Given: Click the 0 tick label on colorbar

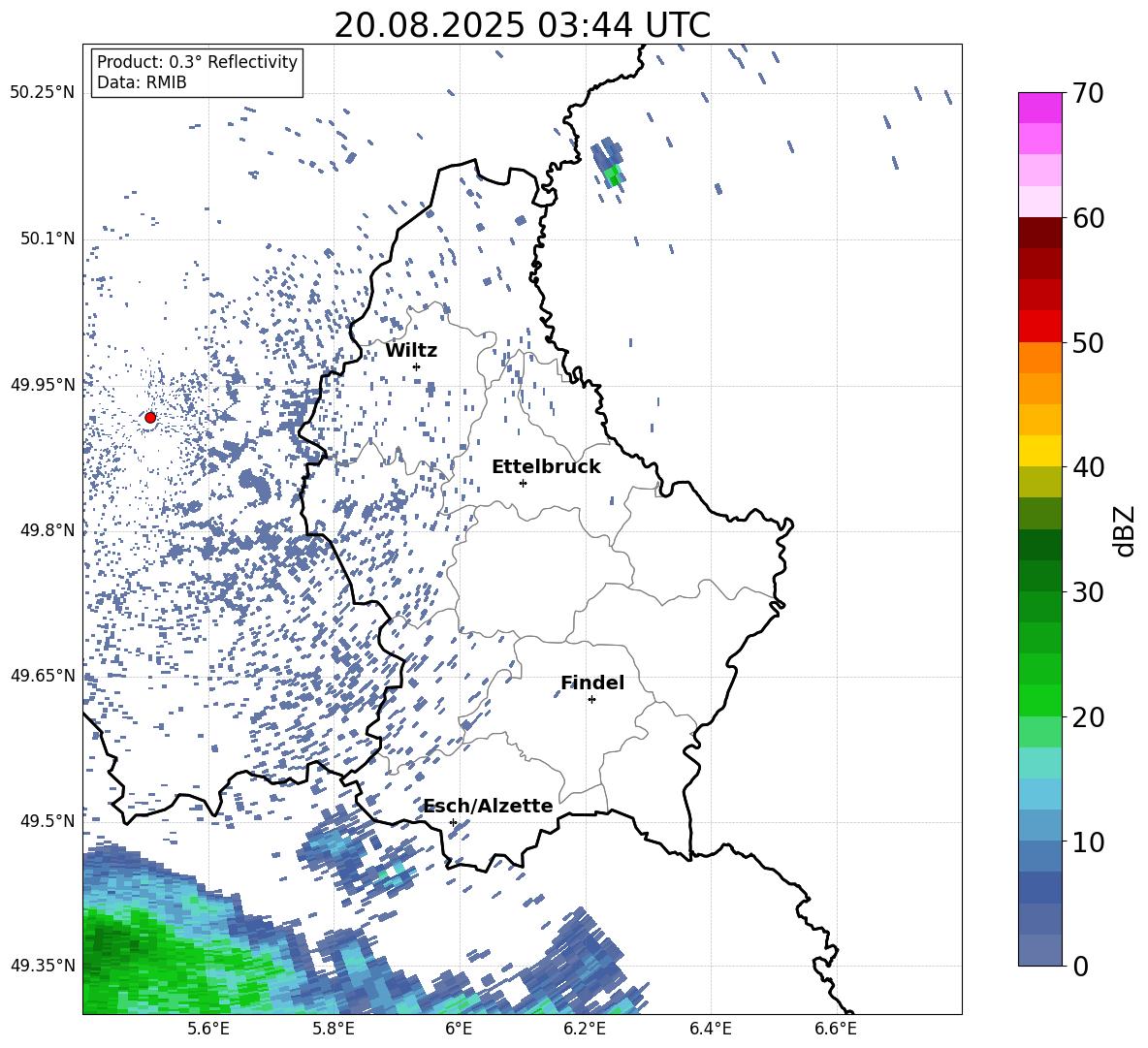Looking at the screenshot, I should [x=1080, y=966].
